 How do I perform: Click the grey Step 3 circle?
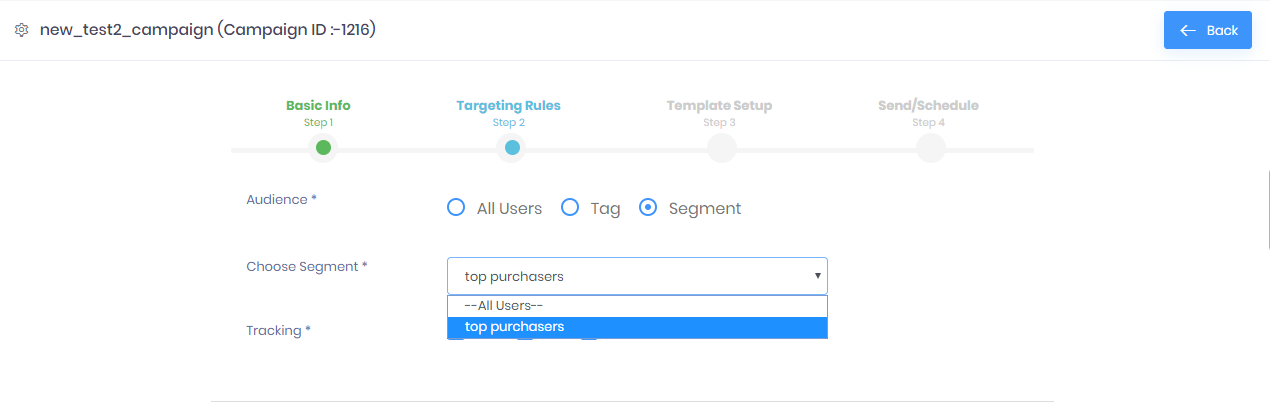tap(721, 148)
